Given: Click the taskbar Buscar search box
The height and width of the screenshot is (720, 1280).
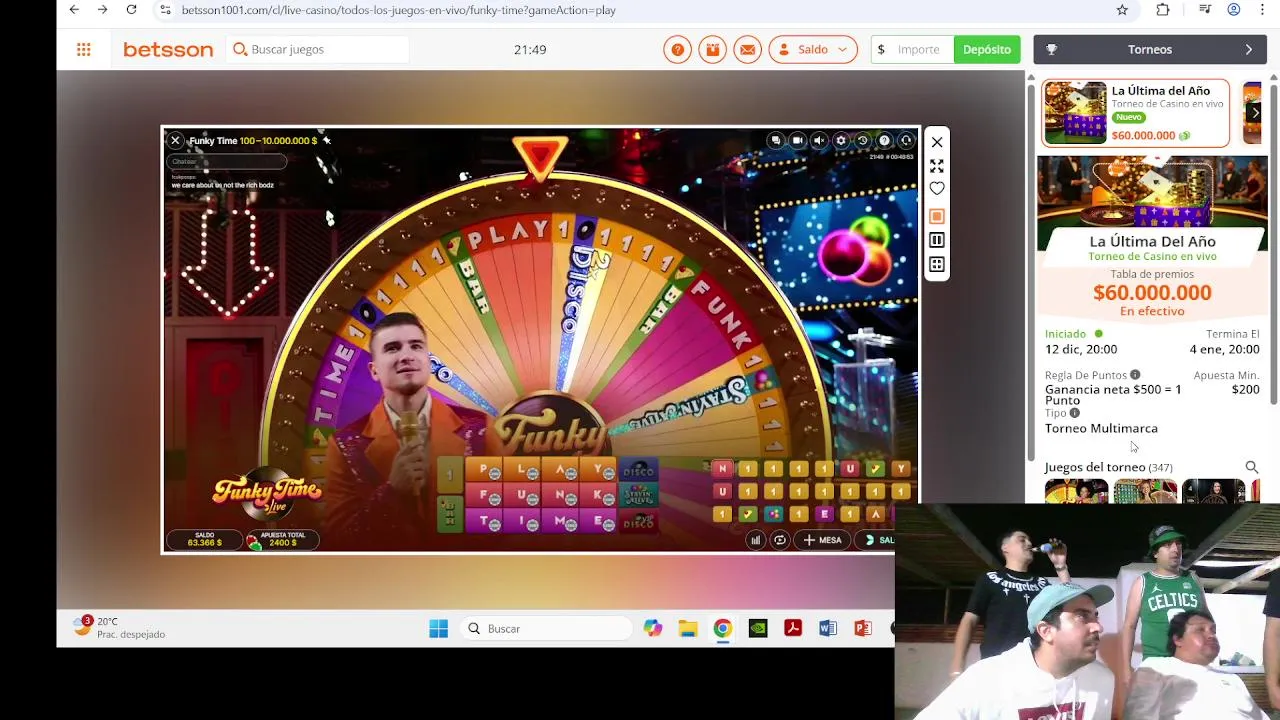Looking at the screenshot, I should tap(547, 628).
